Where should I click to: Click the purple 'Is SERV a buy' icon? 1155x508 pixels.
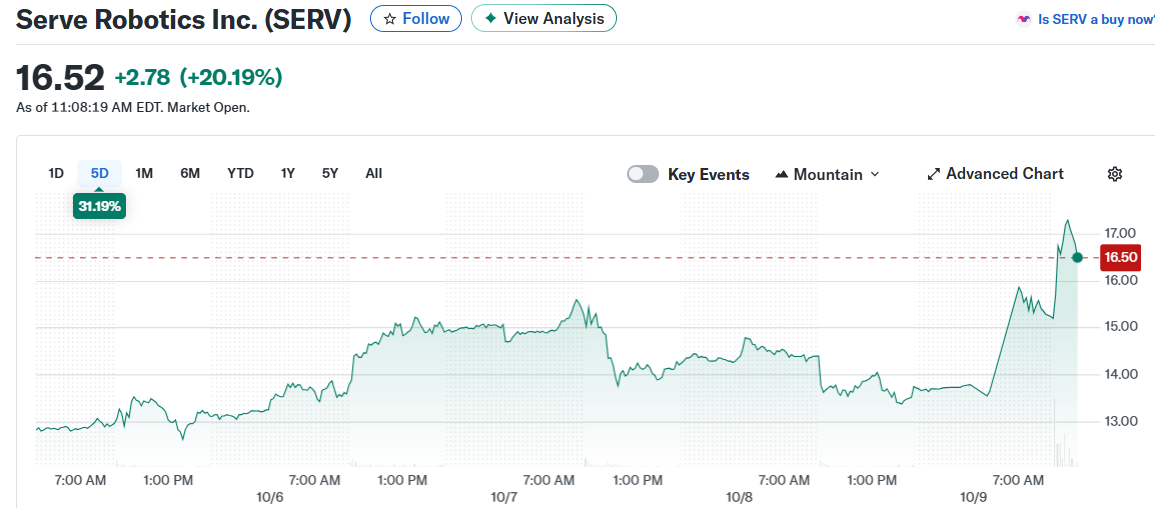(1023, 19)
